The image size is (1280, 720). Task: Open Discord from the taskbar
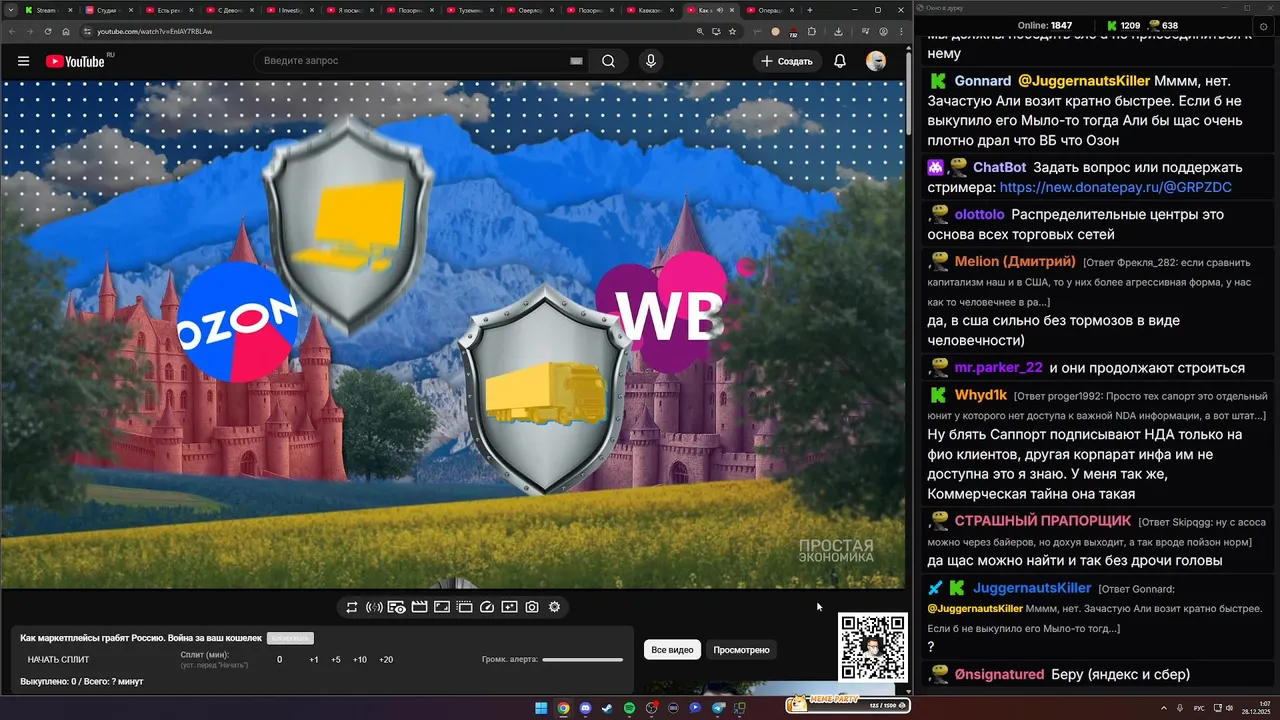pos(585,708)
